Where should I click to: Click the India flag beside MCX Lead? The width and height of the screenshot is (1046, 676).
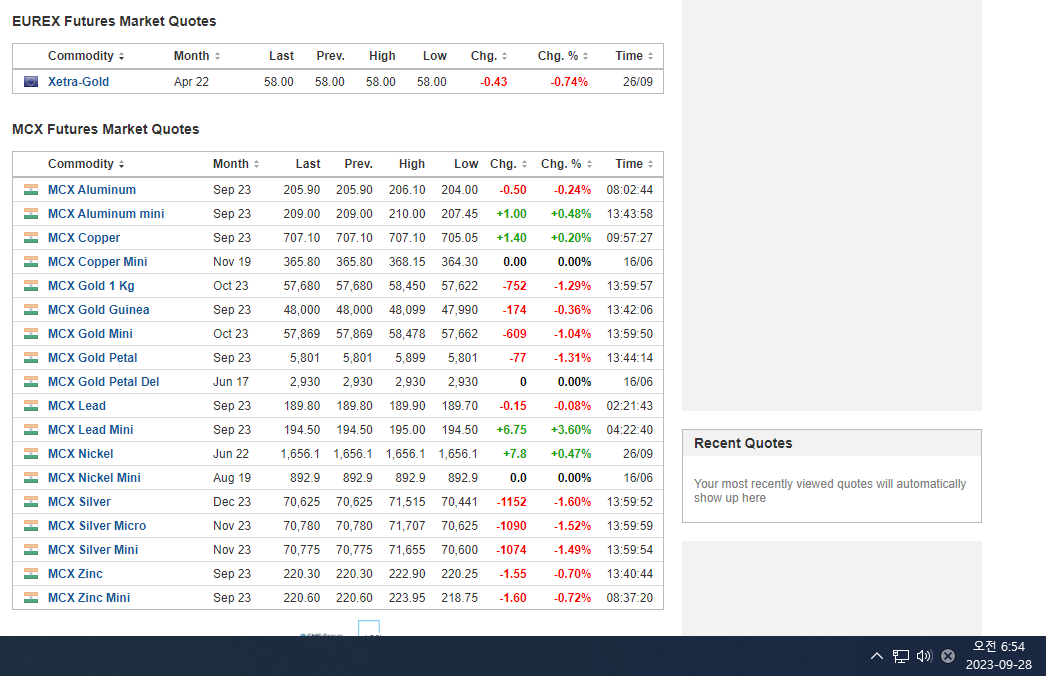tap(31, 406)
